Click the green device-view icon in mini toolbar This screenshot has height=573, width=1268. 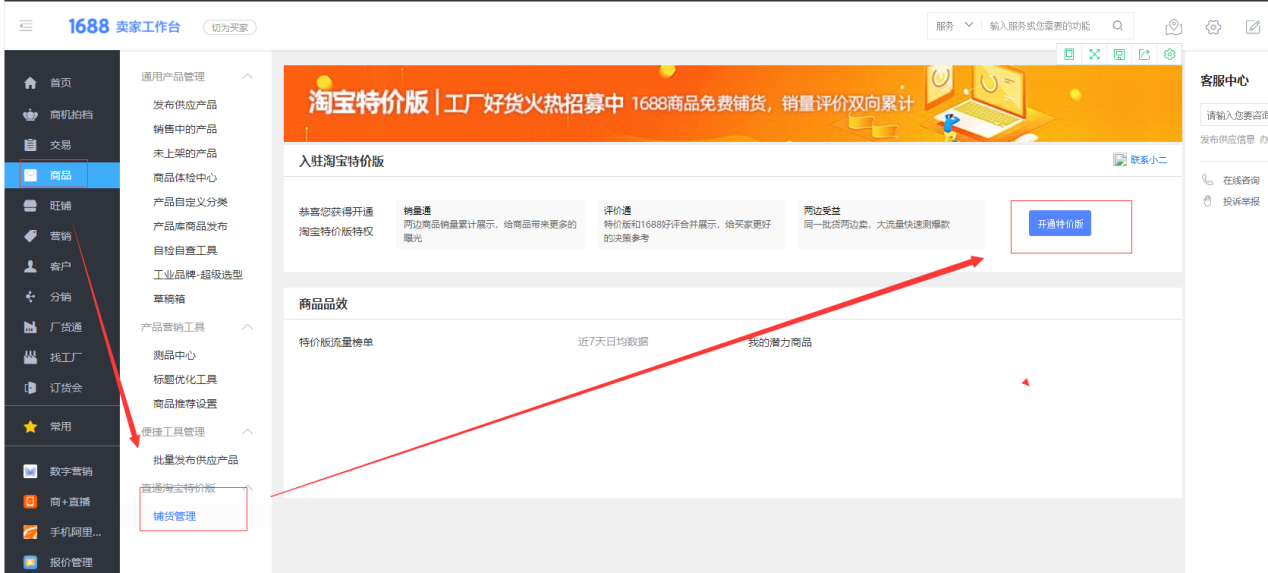click(x=1069, y=54)
